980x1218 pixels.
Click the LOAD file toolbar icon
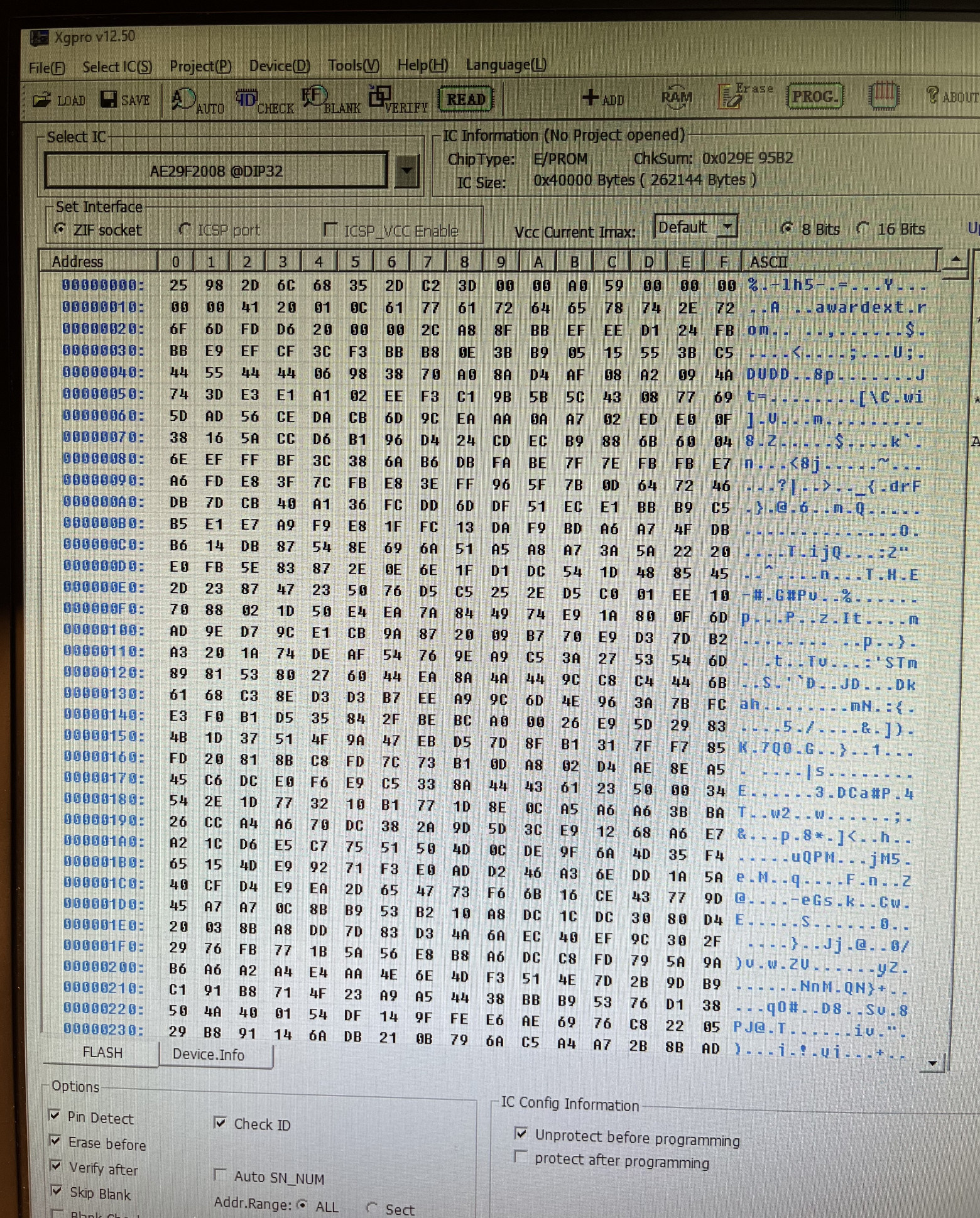(59, 100)
